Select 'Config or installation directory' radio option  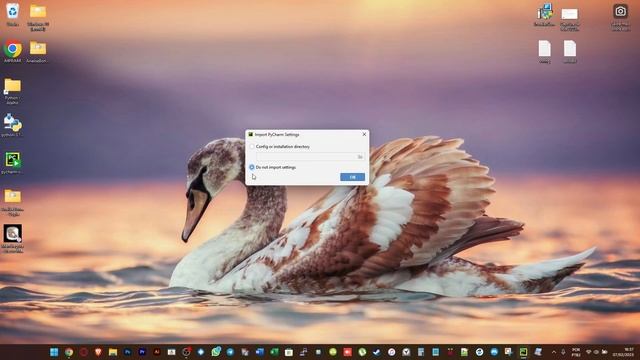click(x=252, y=147)
